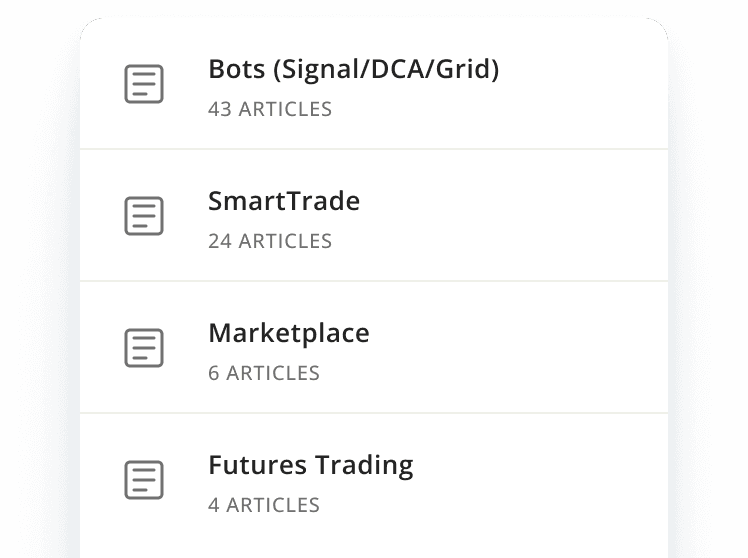This screenshot has height=558, width=748.
Task: Select the Marketplace row's empty right side
Action: 580,348
